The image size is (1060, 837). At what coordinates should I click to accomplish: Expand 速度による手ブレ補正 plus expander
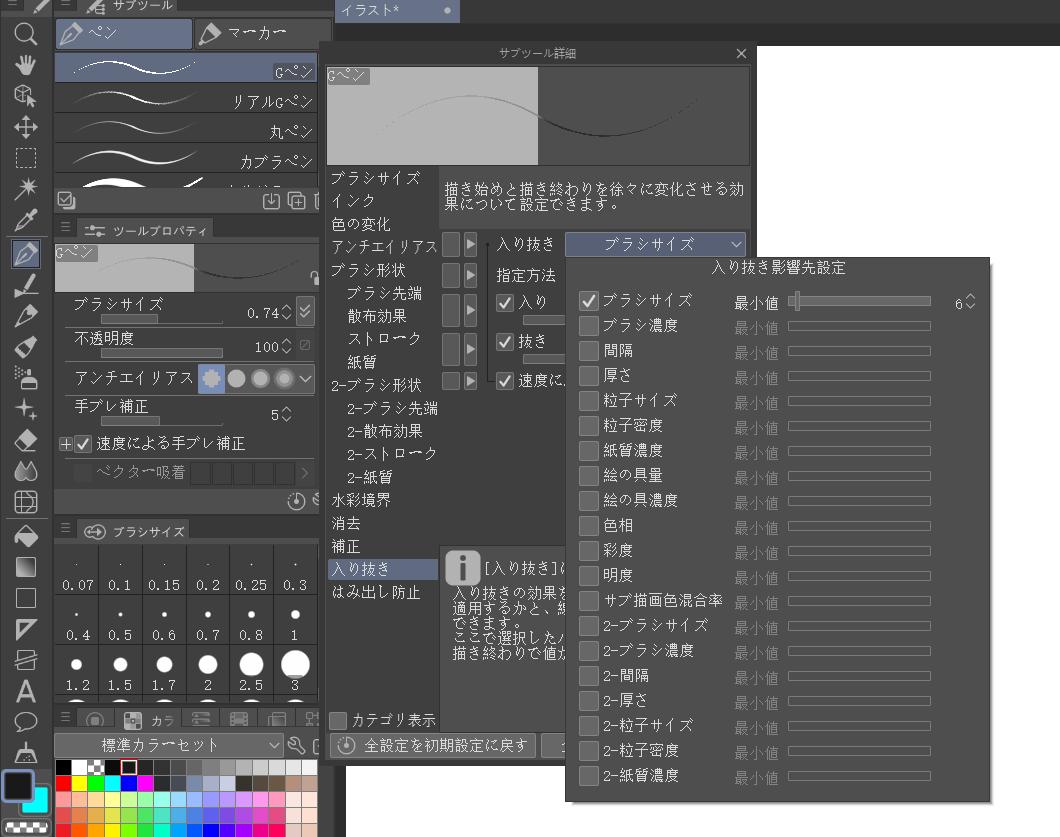coord(66,444)
